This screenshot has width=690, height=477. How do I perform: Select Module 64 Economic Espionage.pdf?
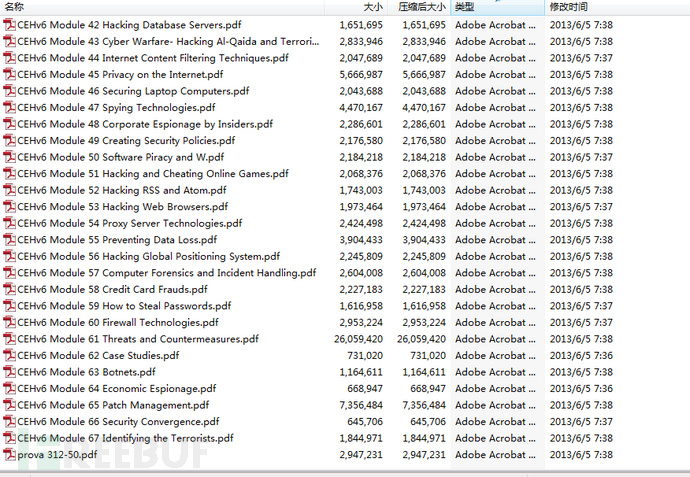pyautogui.click(x=117, y=389)
